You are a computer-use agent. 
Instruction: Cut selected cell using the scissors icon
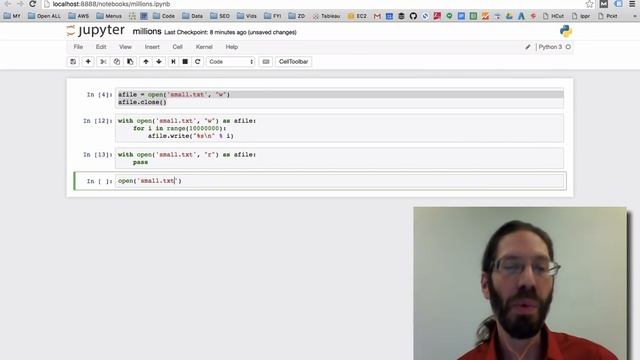click(x=103, y=62)
